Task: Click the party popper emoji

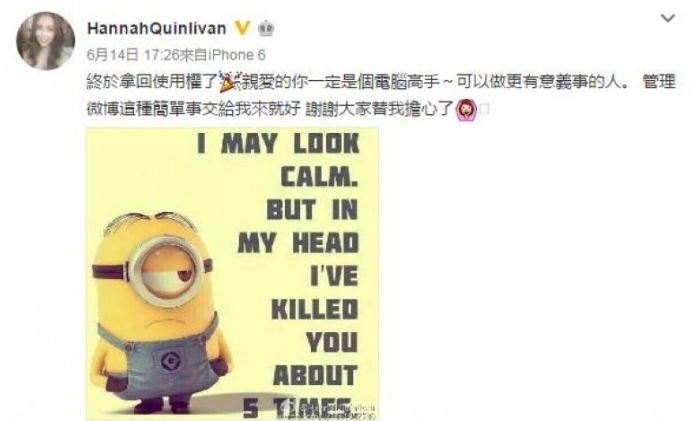Action: coord(229,83)
